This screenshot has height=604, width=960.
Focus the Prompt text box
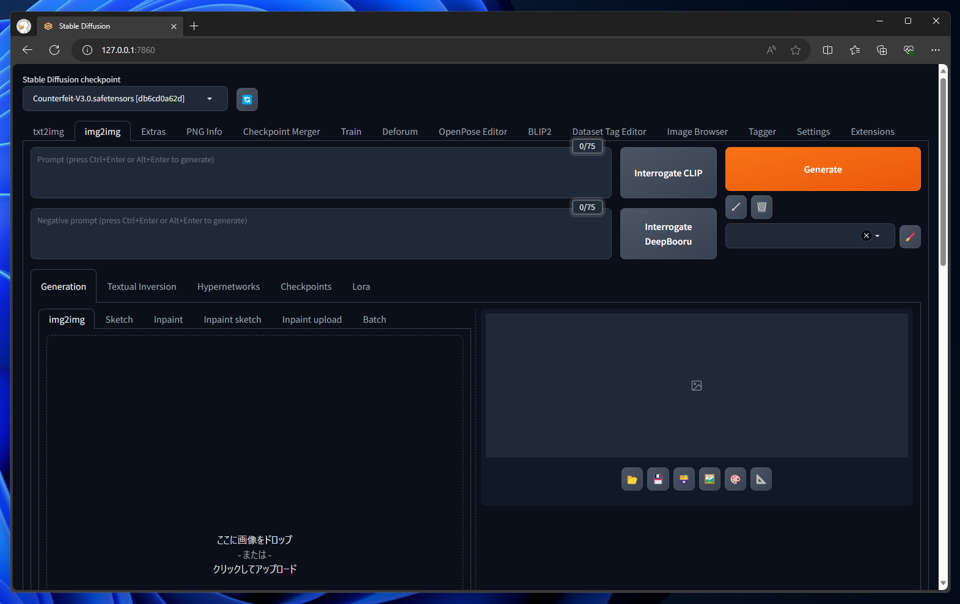[321, 173]
